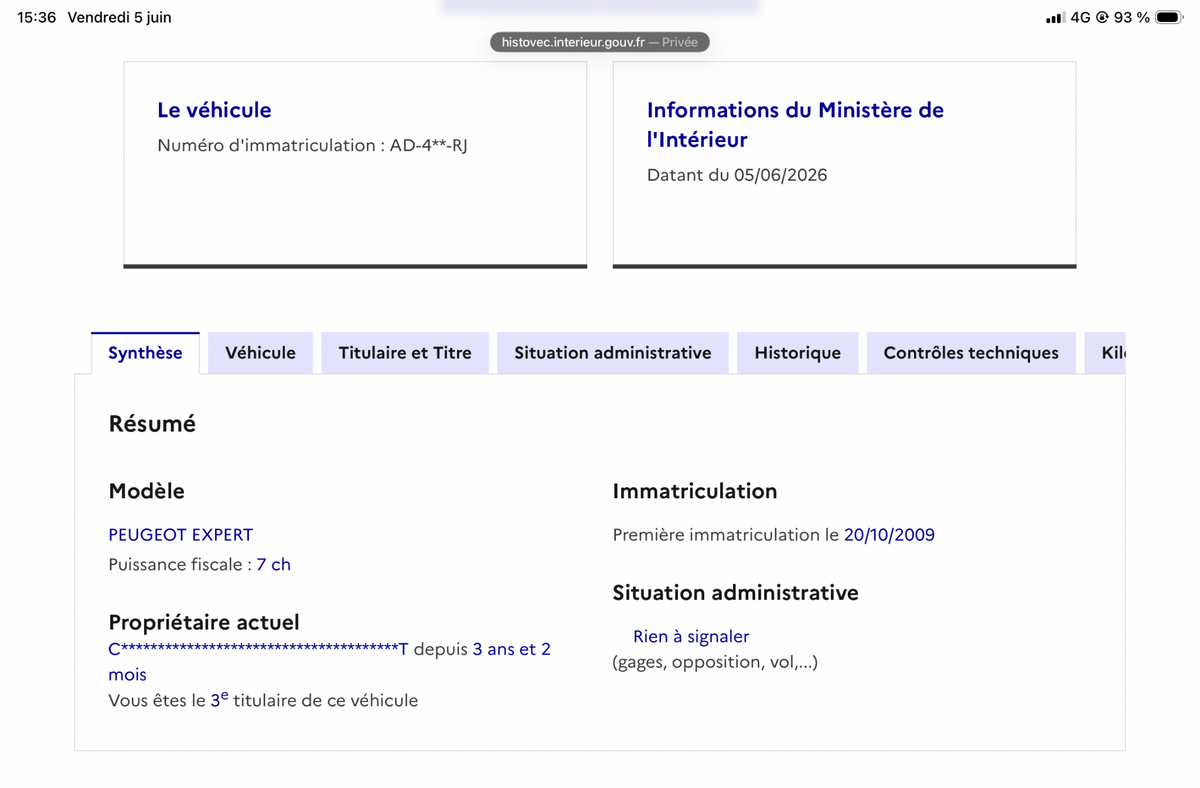Click the Rien à signaler status text
The height and width of the screenshot is (788, 1200).
click(x=691, y=637)
